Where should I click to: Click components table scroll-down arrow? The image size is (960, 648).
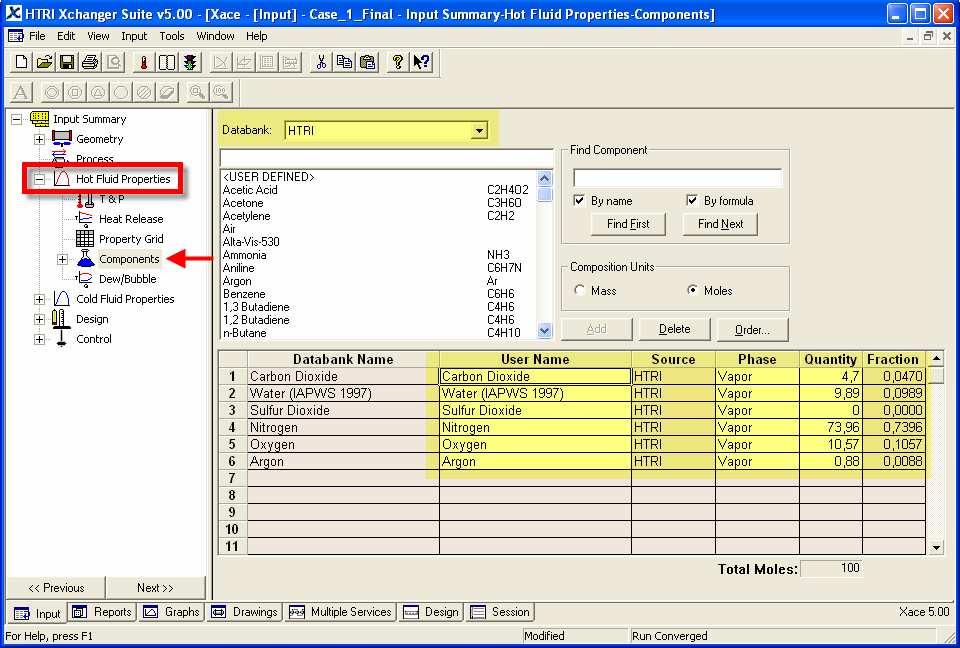click(936, 548)
